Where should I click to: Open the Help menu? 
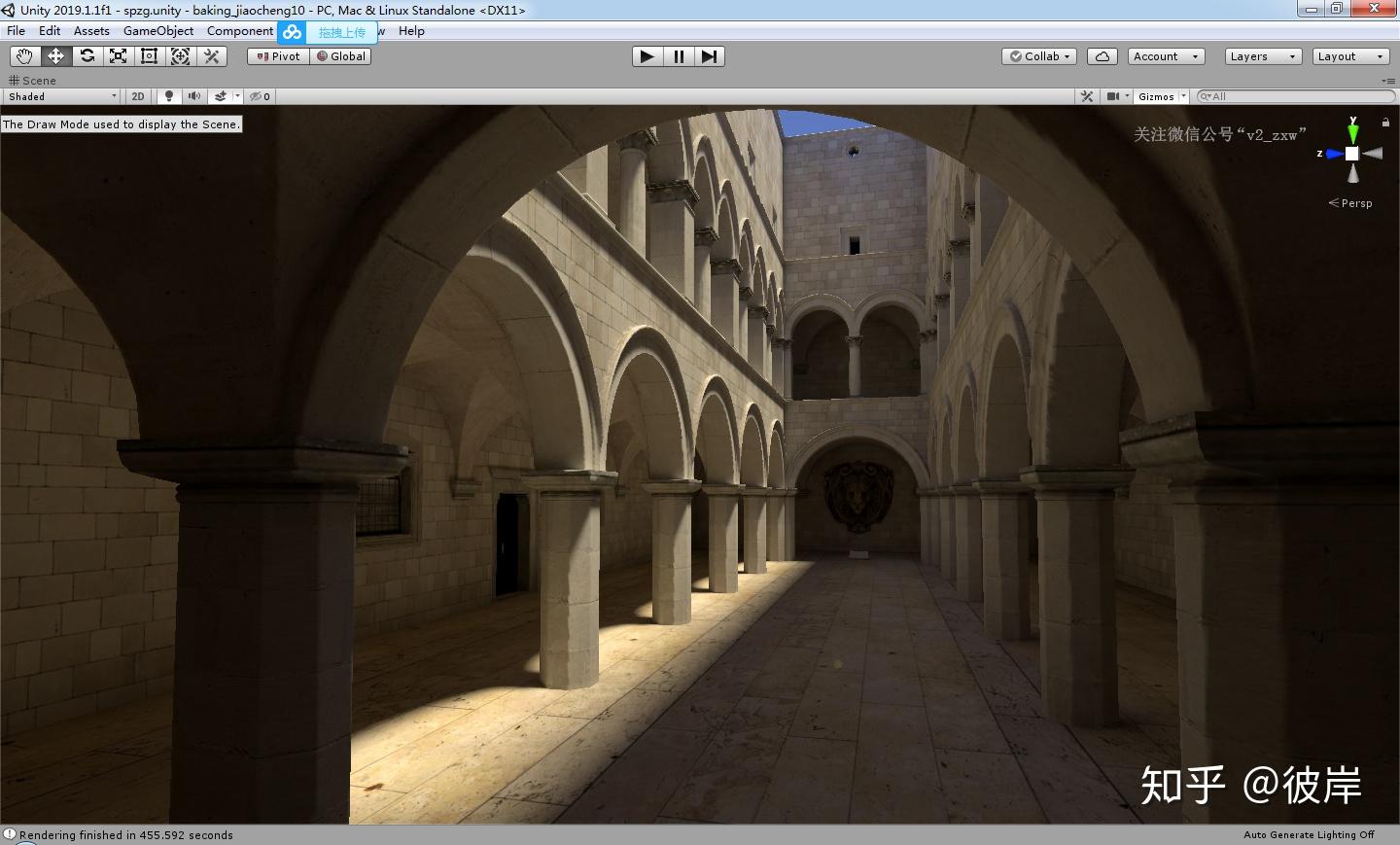[411, 31]
